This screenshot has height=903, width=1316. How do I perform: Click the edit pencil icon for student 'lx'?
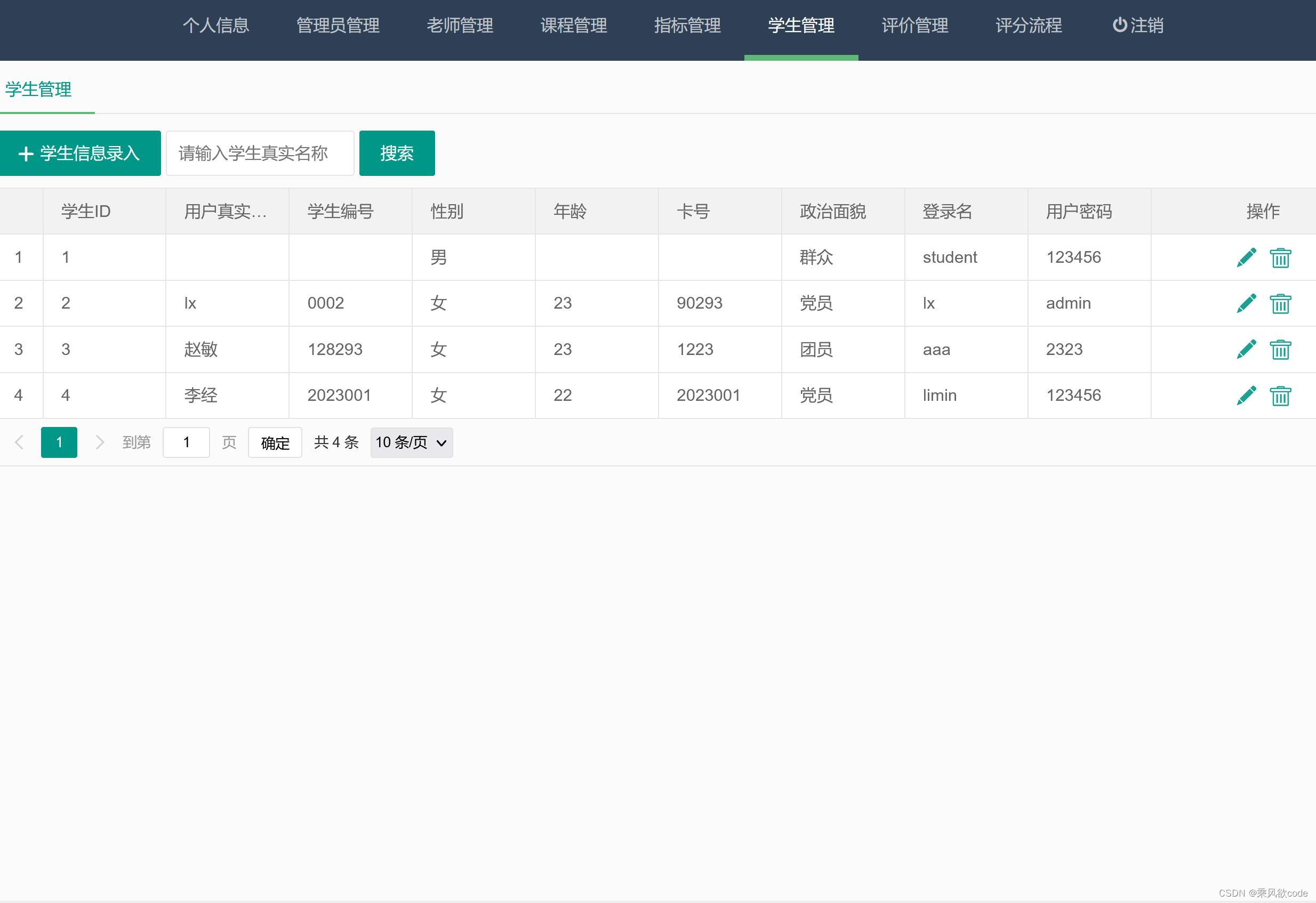1246,303
